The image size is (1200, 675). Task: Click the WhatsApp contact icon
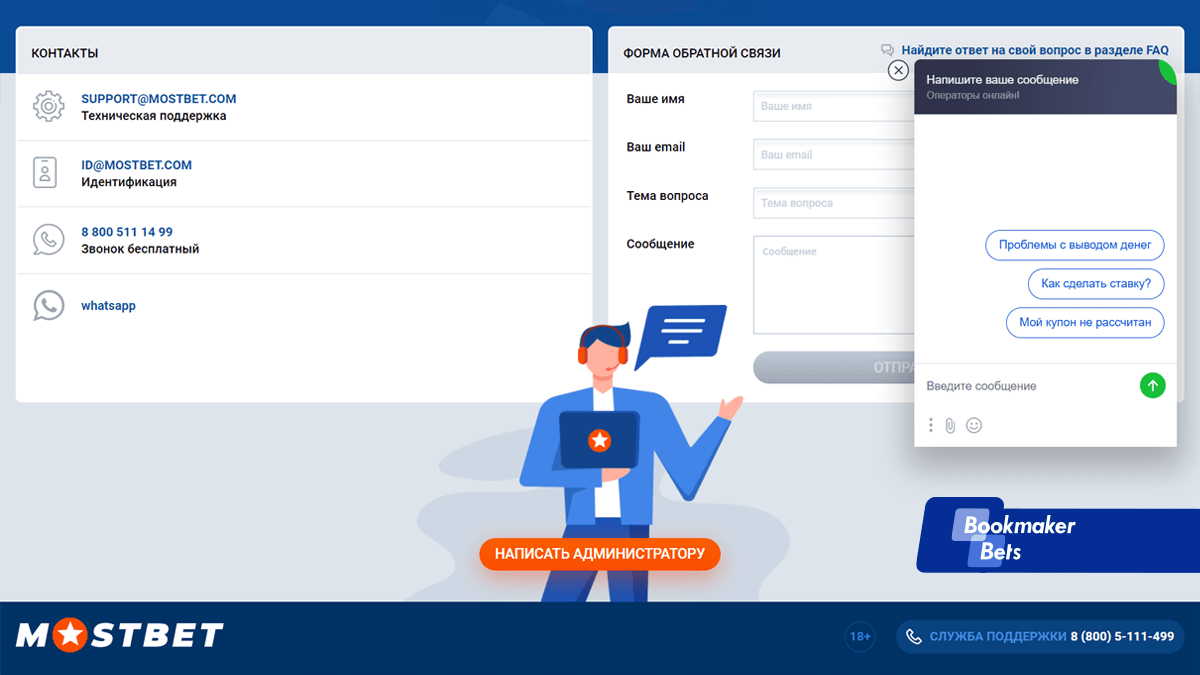(x=48, y=306)
